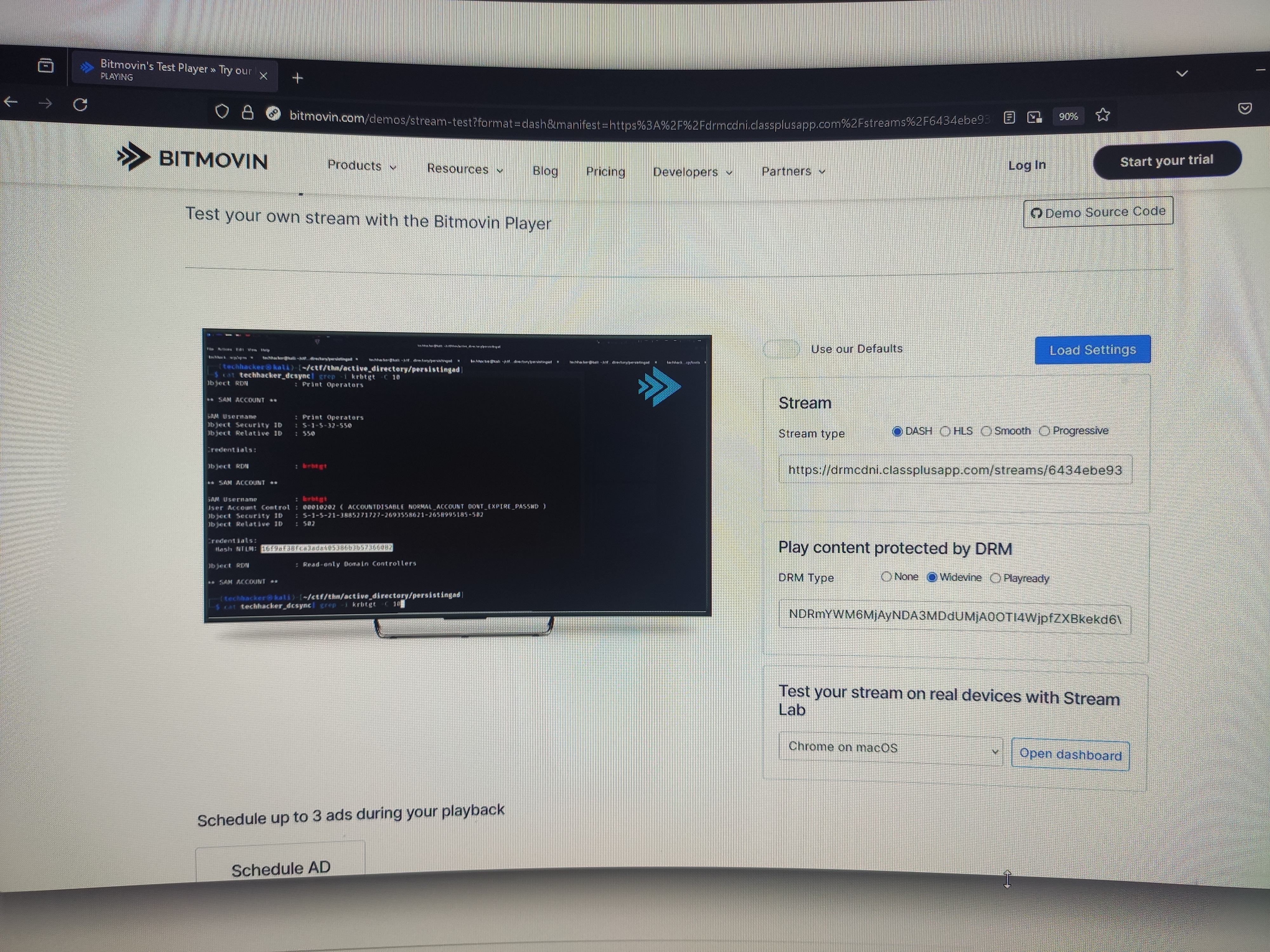Click the padlock site info icon
1270x952 pixels.
coord(247,112)
